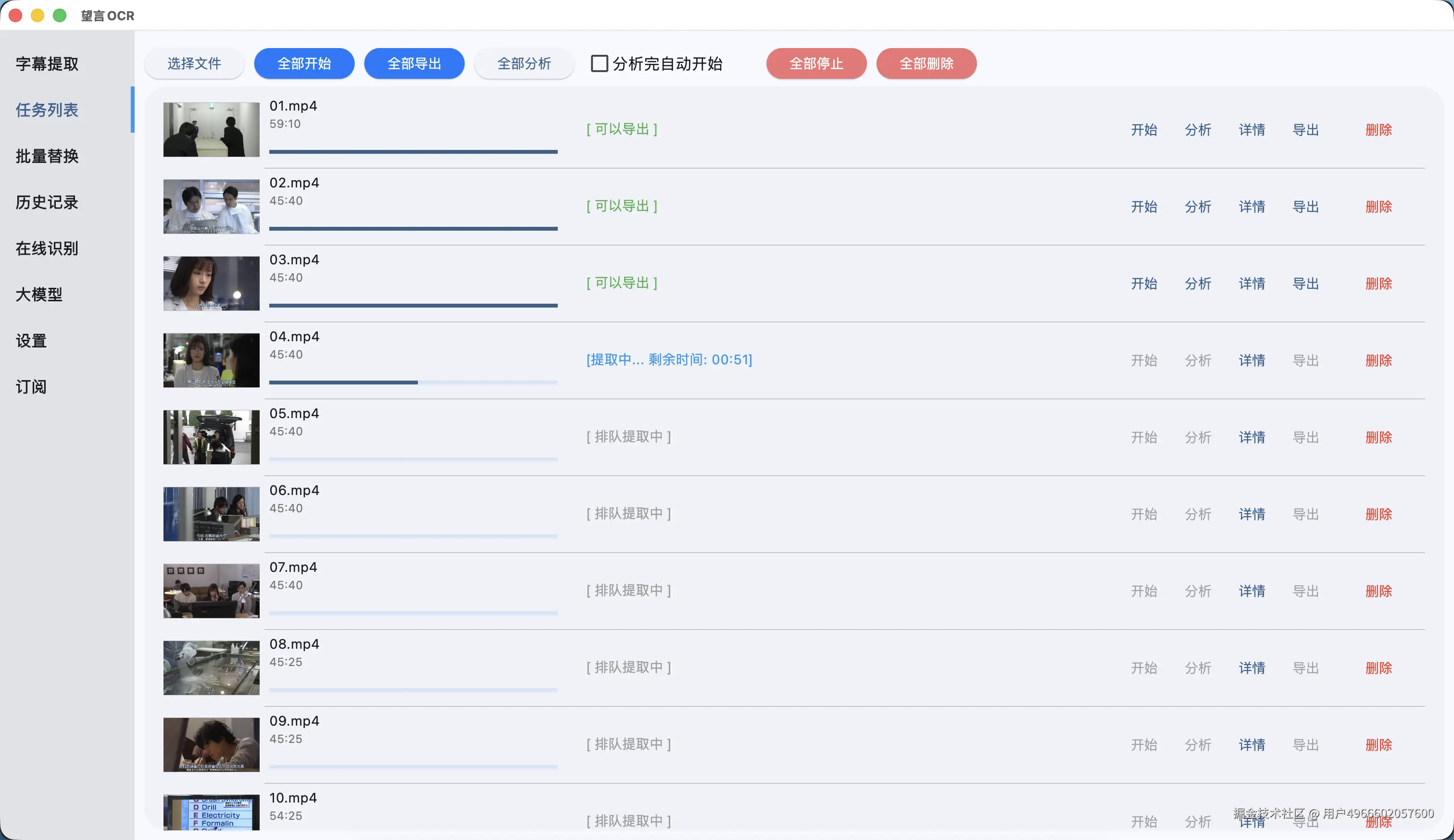Click the 09.mp4 video thumbnail

point(211,744)
